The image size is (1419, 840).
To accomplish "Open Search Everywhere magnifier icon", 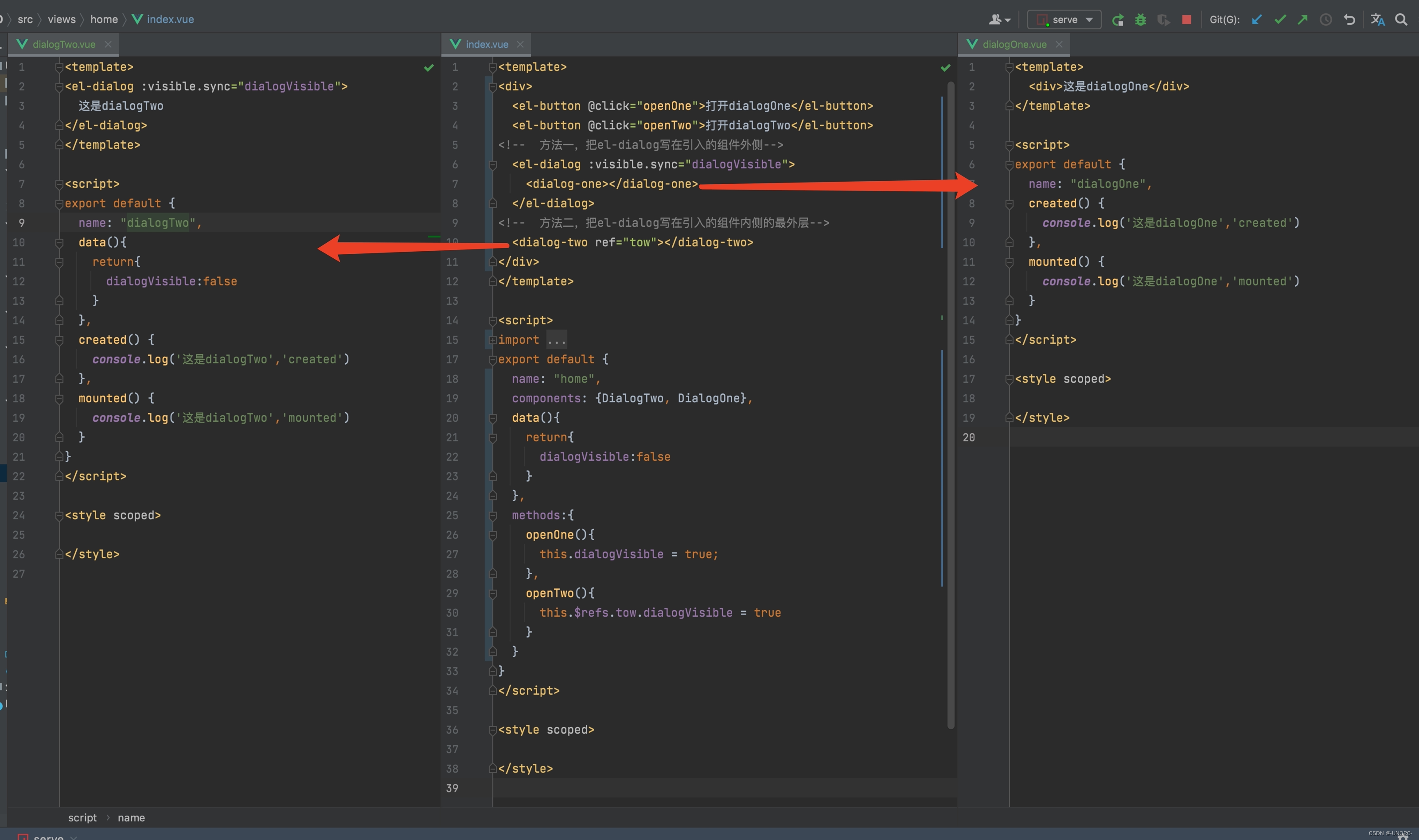I will (1401, 20).
